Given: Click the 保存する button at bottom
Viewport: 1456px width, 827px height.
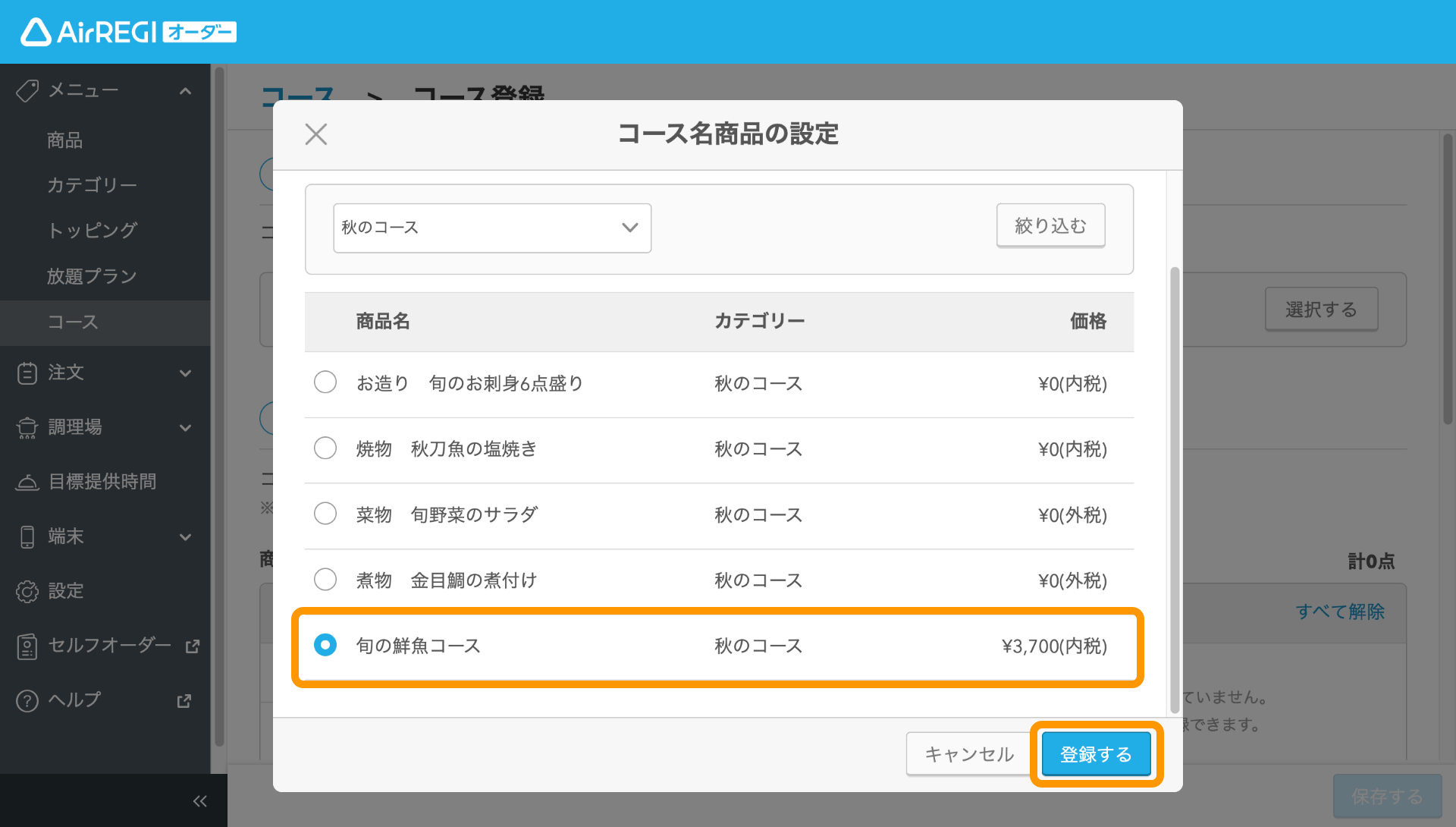Looking at the screenshot, I should tap(1387, 797).
